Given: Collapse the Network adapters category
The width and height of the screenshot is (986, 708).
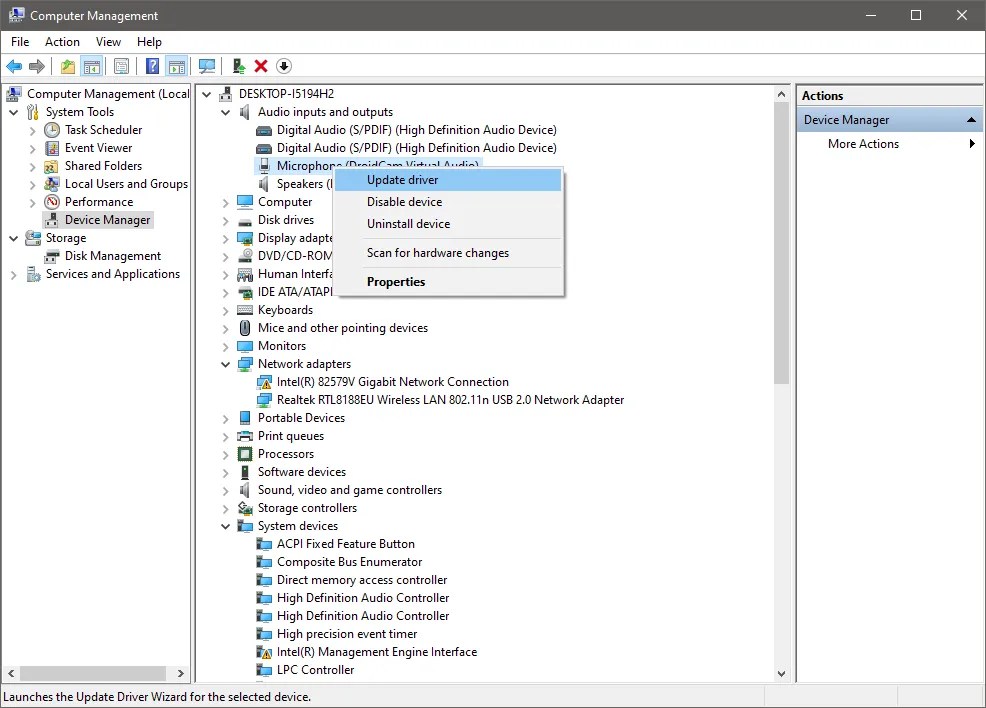Looking at the screenshot, I should pyautogui.click(x=224, y=363).
